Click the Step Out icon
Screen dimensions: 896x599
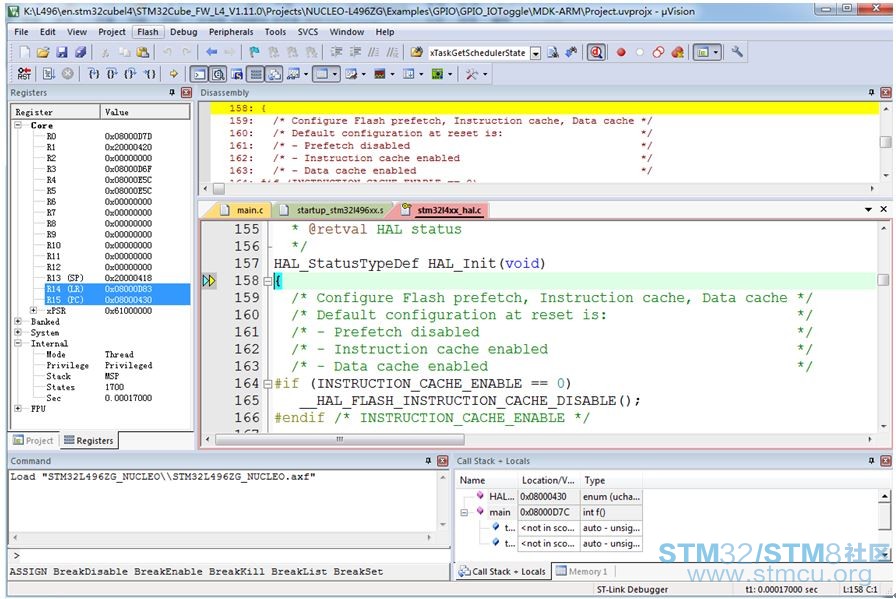click(x=130, y=74)
